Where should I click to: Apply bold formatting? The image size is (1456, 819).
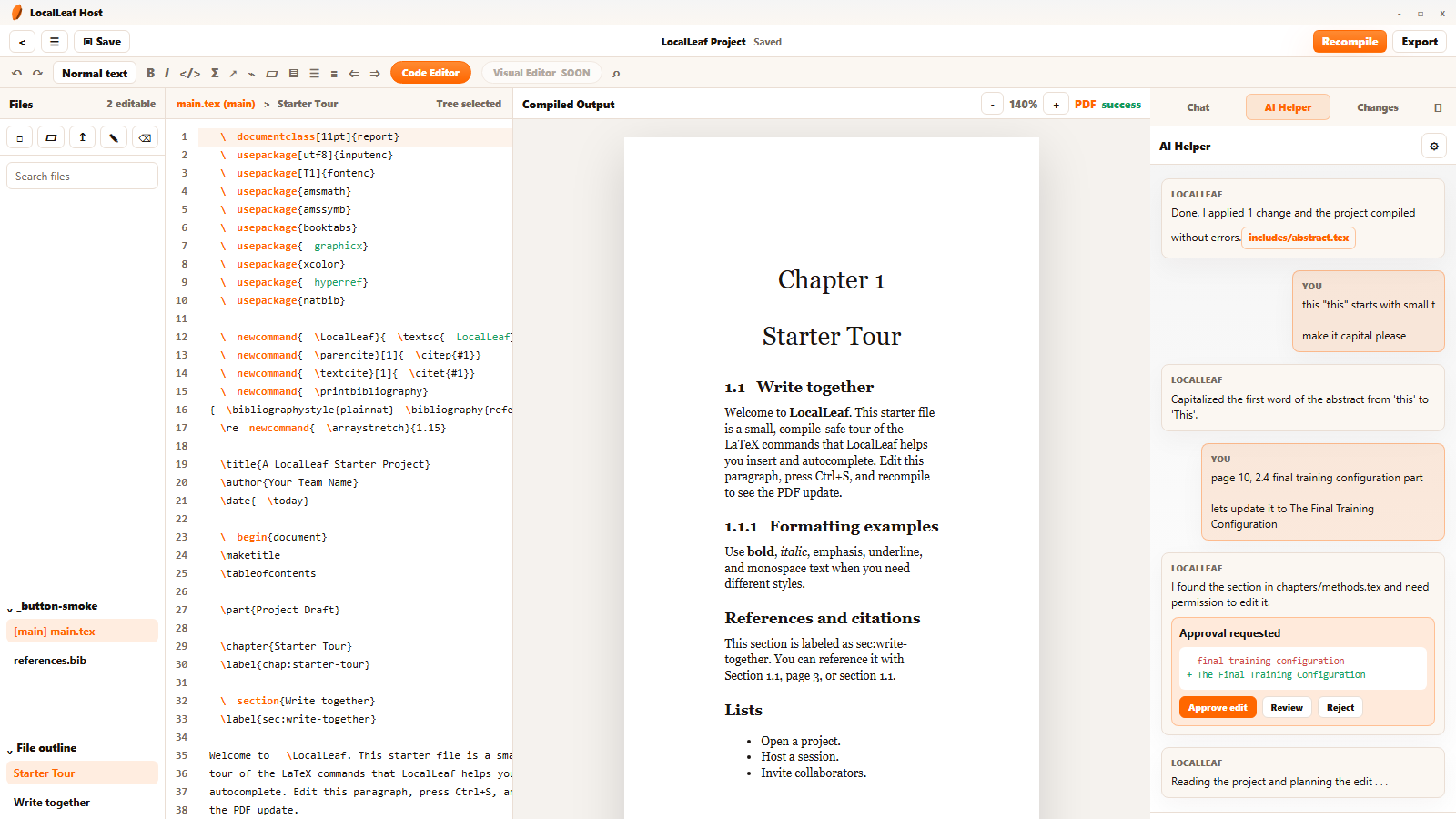(150, 73)
